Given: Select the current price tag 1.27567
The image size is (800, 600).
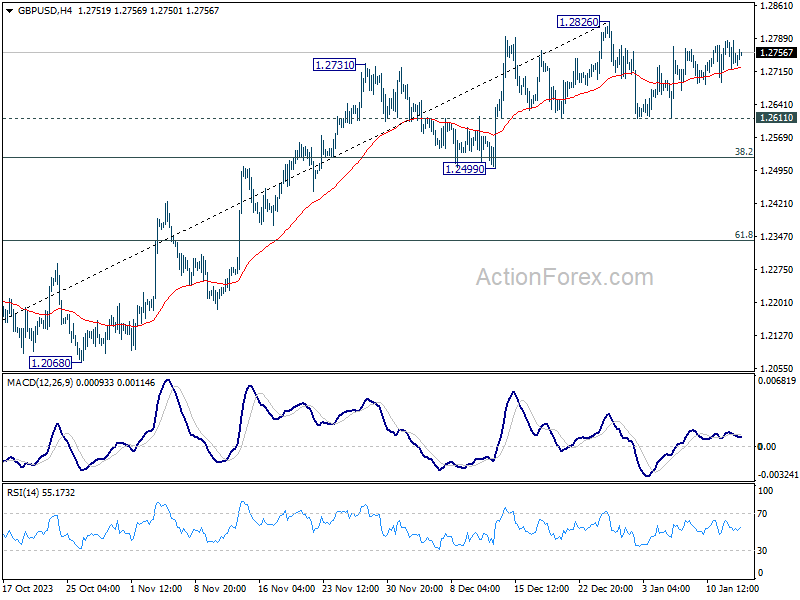Looking at the screenshot, I should (777, 53).
